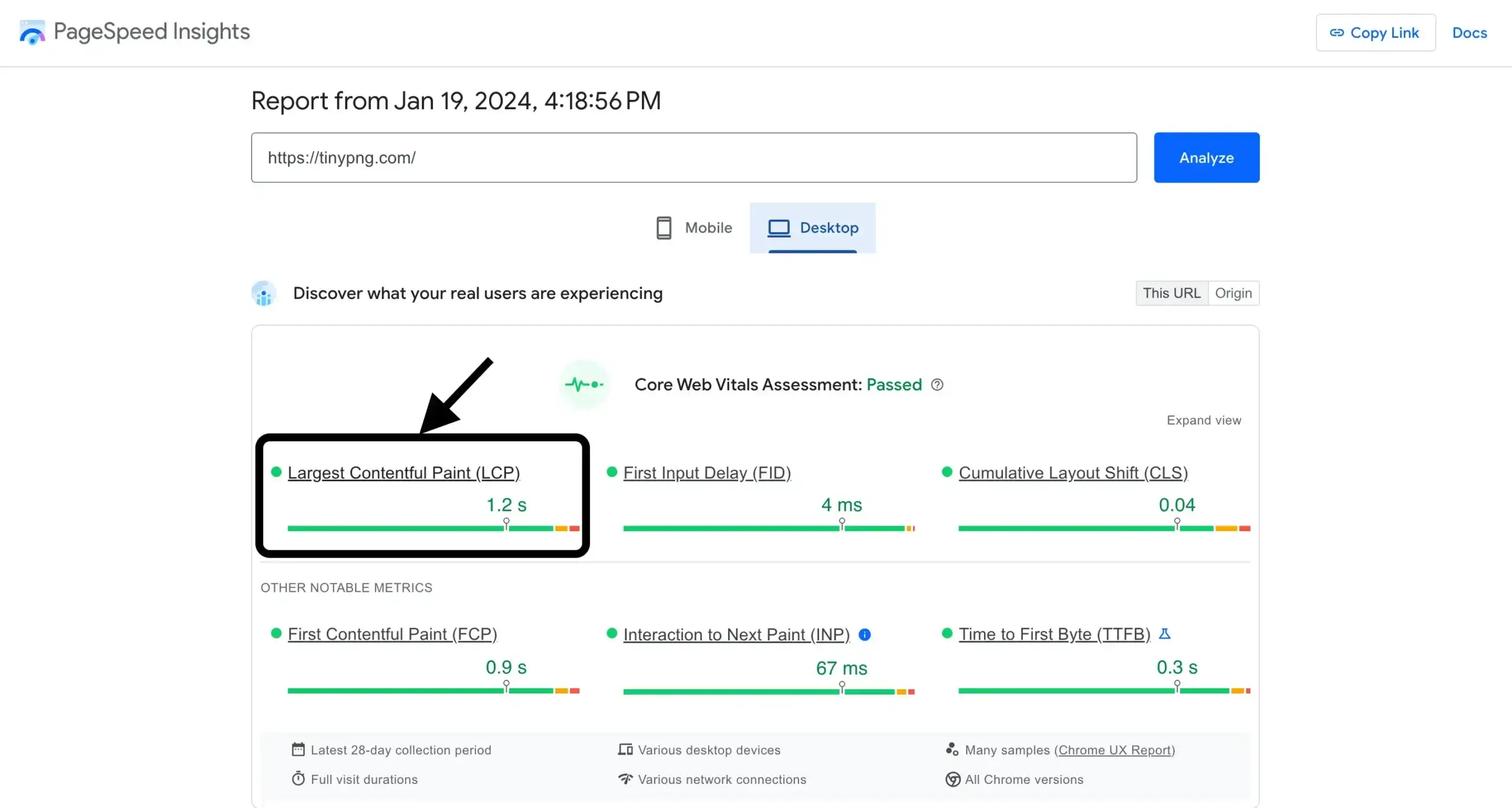Click the green status dot beside INP

point(612,633)
